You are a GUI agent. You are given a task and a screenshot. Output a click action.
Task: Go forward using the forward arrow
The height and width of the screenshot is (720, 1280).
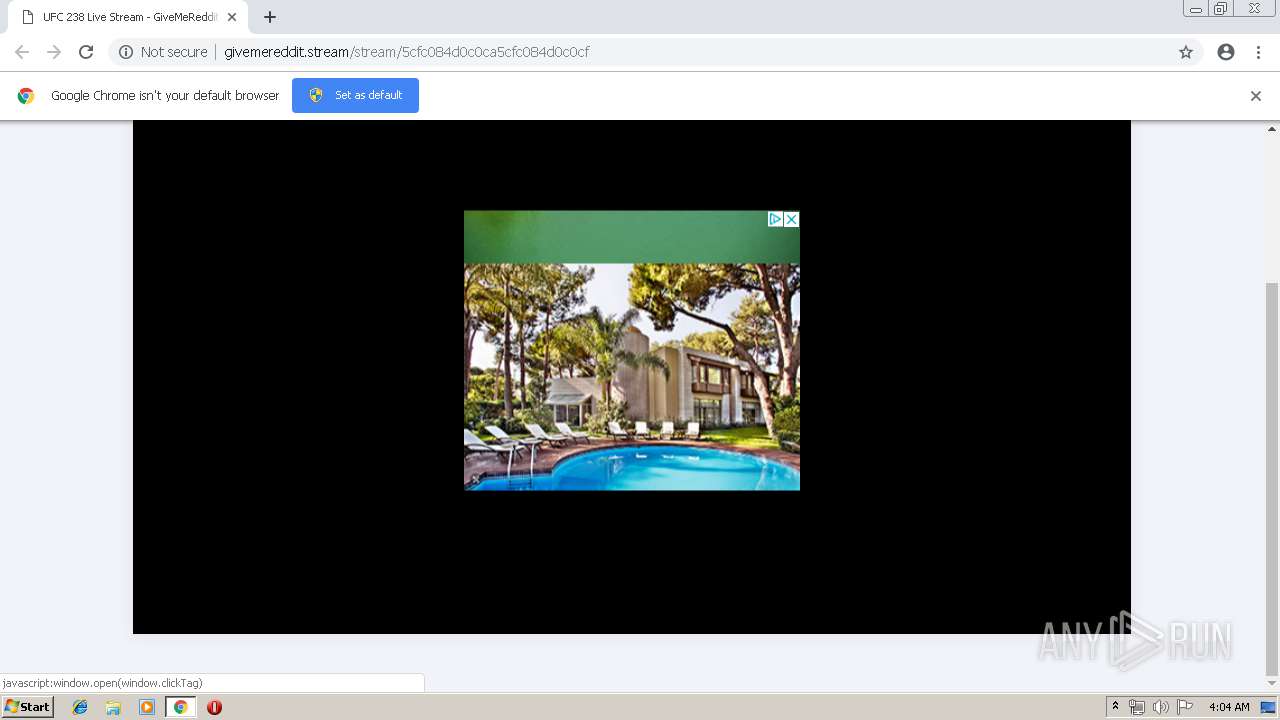[x=54, y=52]
